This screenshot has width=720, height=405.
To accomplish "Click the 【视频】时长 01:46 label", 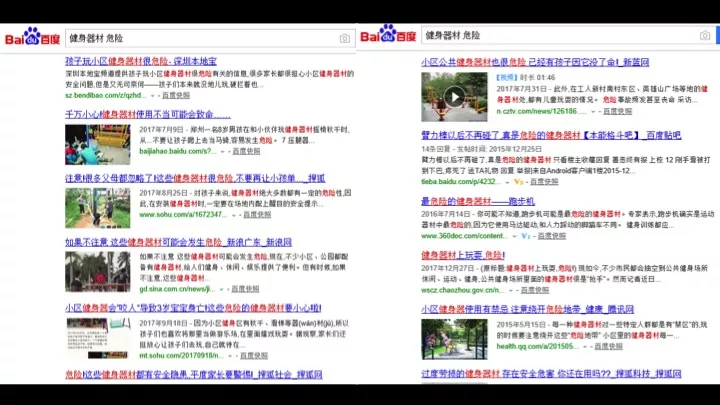I will click(x=525, y=78).
